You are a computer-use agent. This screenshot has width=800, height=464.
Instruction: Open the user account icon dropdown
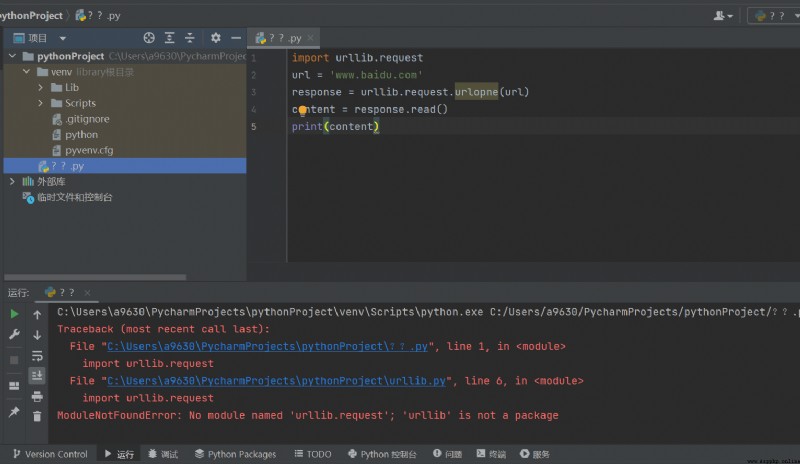point(723,16)
